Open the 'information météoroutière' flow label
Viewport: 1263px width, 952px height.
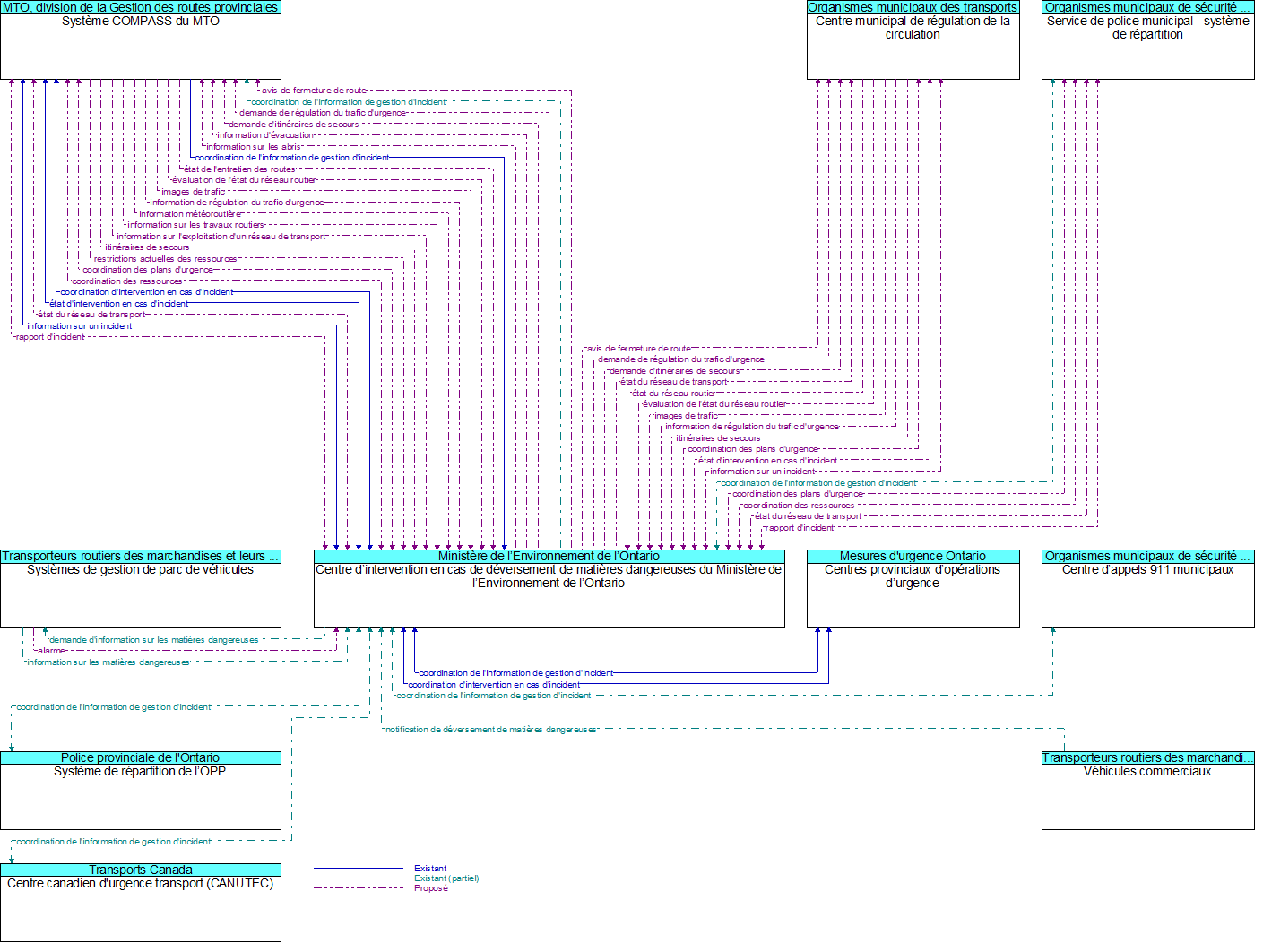[x=190, y=214]
